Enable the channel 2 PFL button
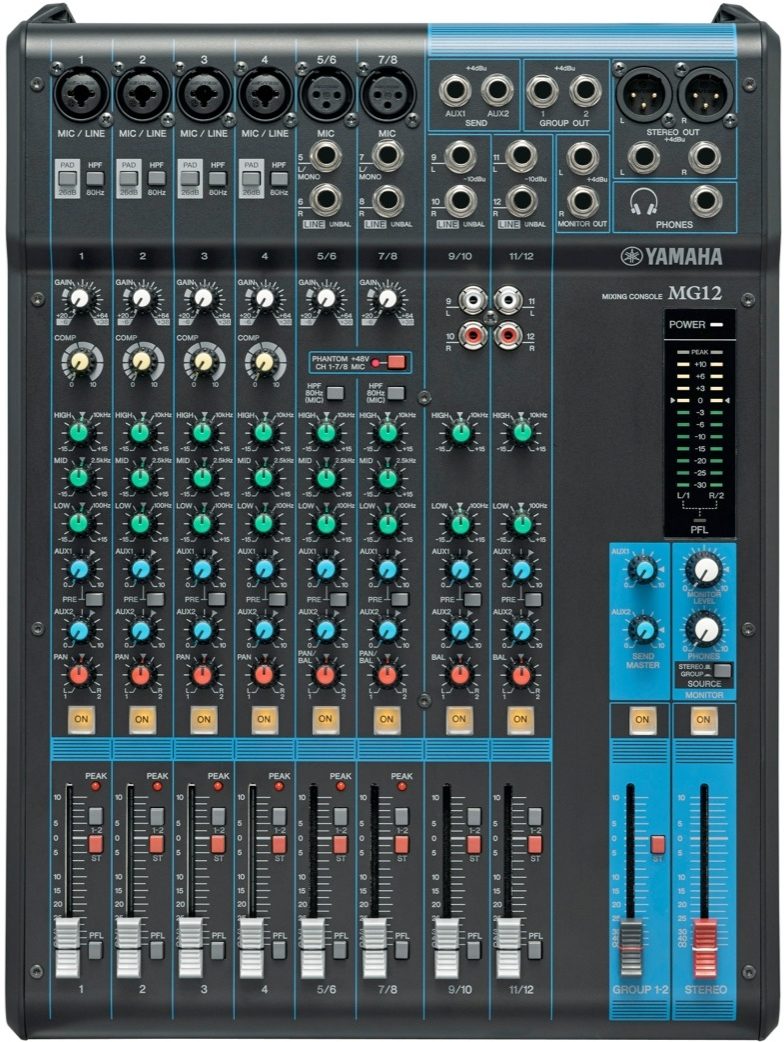The height and width of the screenshot is (1042, 784). pyautogui.click(x=157, y=950)
